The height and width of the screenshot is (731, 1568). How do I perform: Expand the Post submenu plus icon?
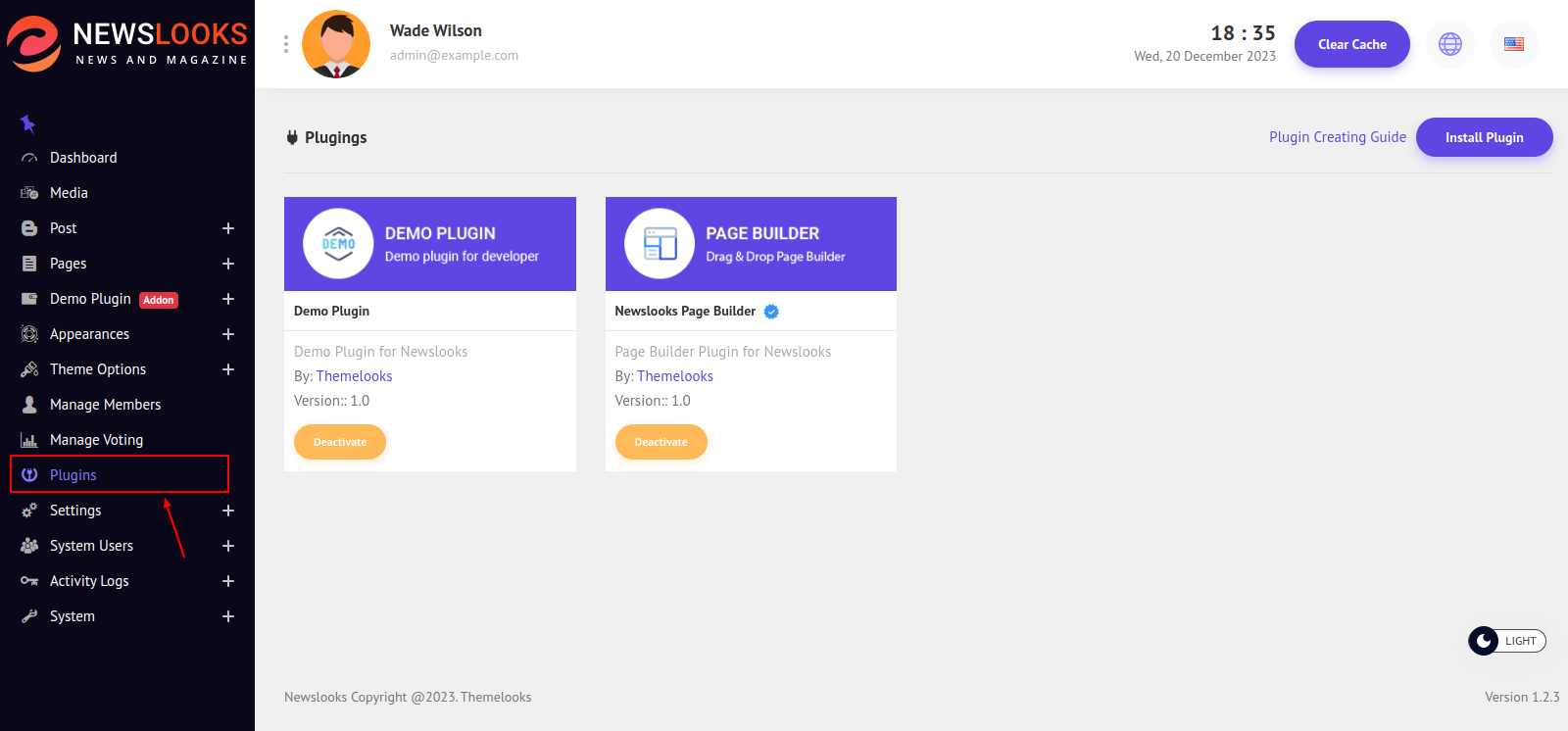point(228,228)
